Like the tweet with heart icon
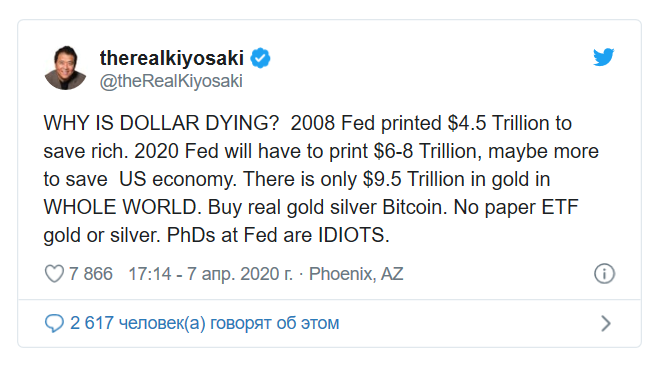661x366 pixels. pos(54,274)
